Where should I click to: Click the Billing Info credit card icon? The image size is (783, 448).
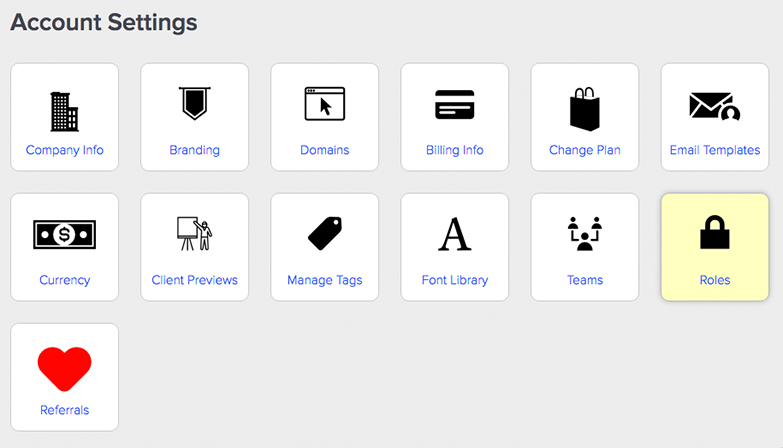pos(454,104)
